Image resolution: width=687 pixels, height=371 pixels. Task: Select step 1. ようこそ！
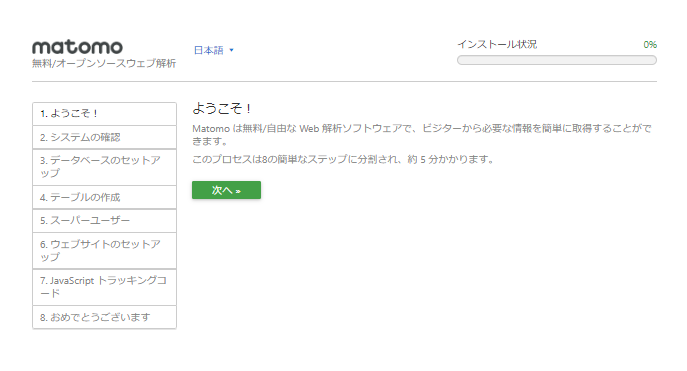pyautogui.click(x=104, y=114)
